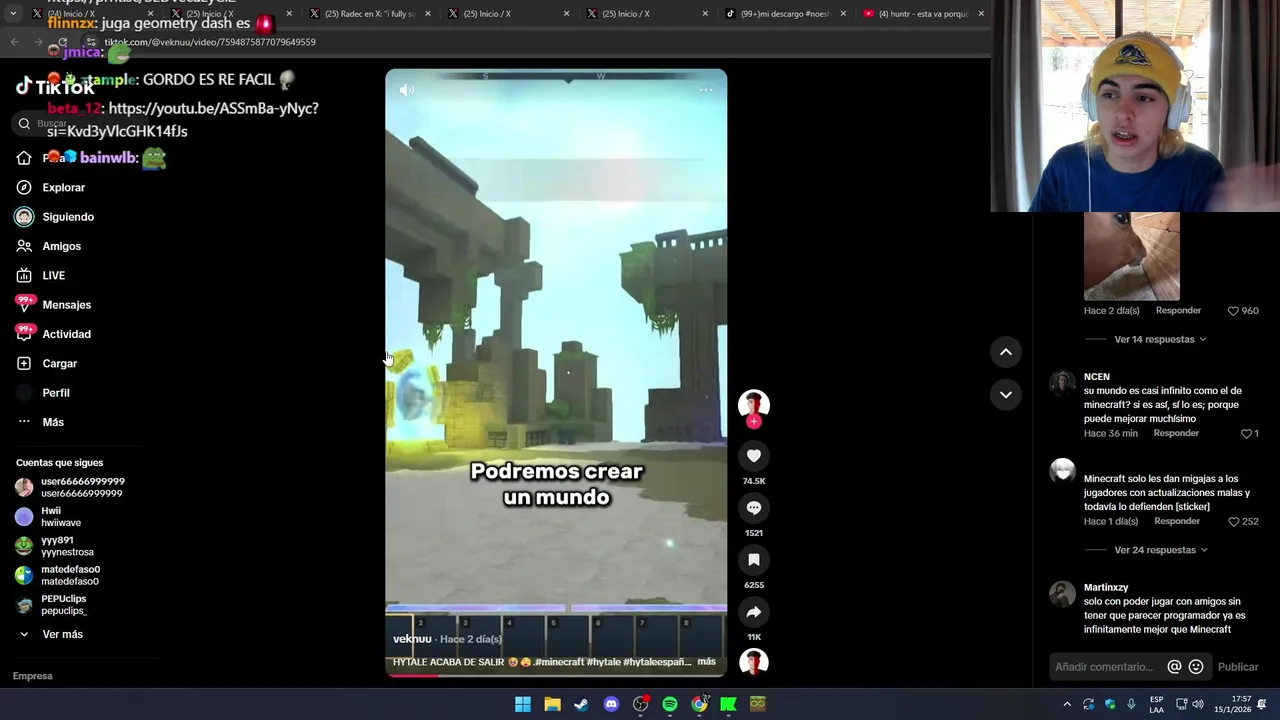Open Perfil in the sidebar
1280x720 pixels.
(56, 393)
